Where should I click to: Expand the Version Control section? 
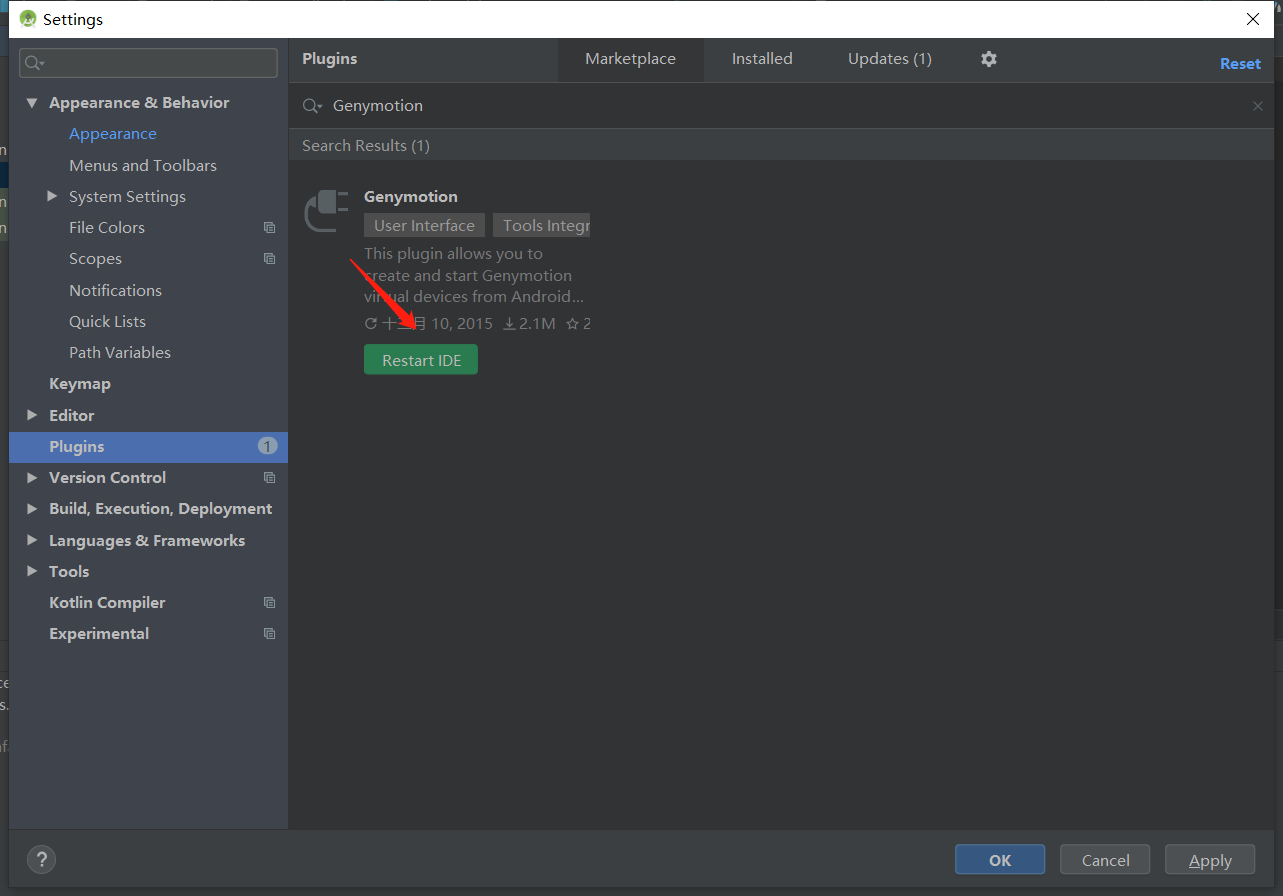[x=31, y=477]
